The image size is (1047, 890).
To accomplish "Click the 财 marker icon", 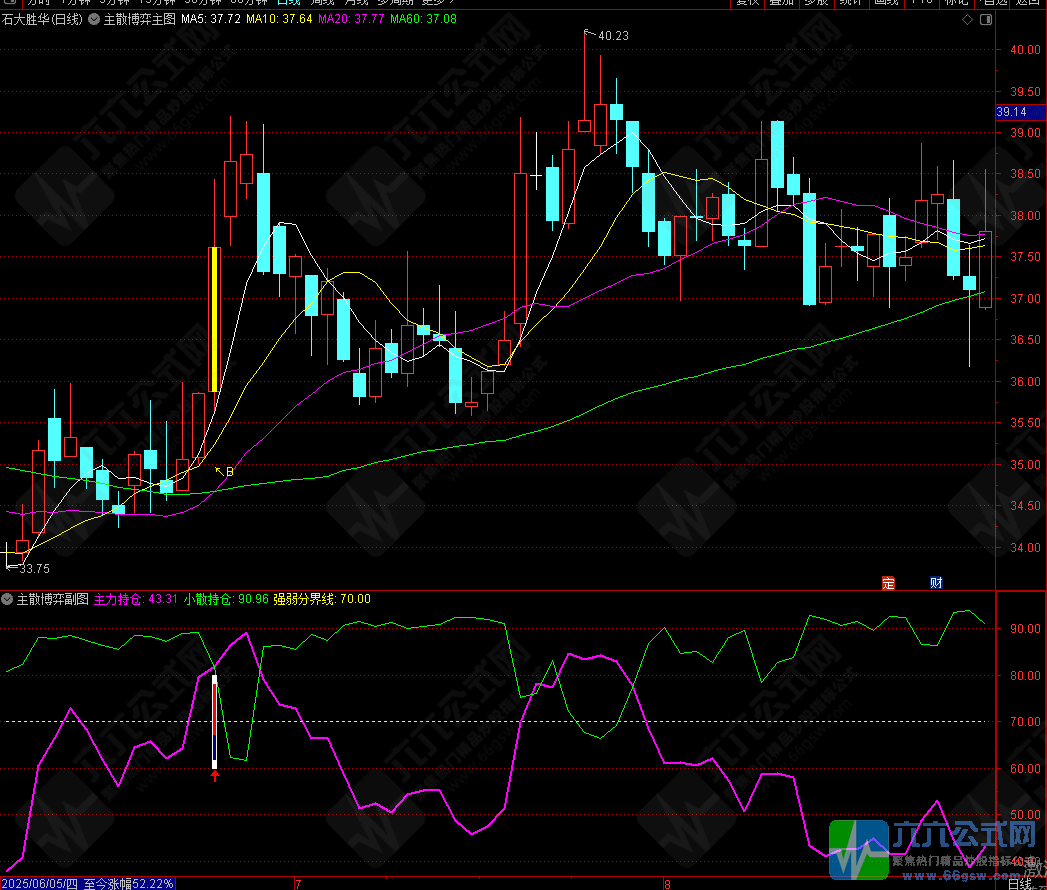I will (936, 583).
